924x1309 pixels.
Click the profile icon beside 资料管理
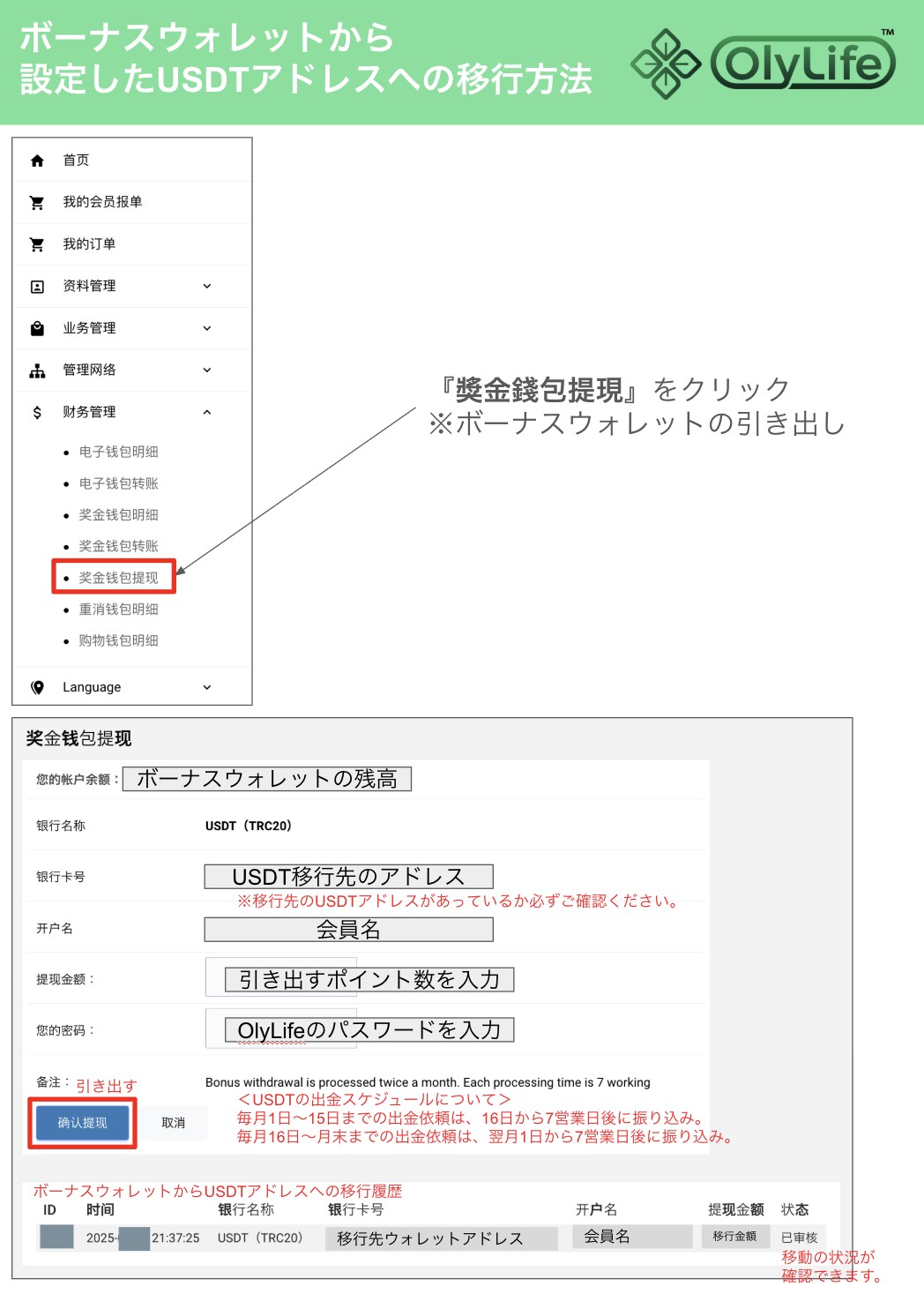[x=37, y=287]
